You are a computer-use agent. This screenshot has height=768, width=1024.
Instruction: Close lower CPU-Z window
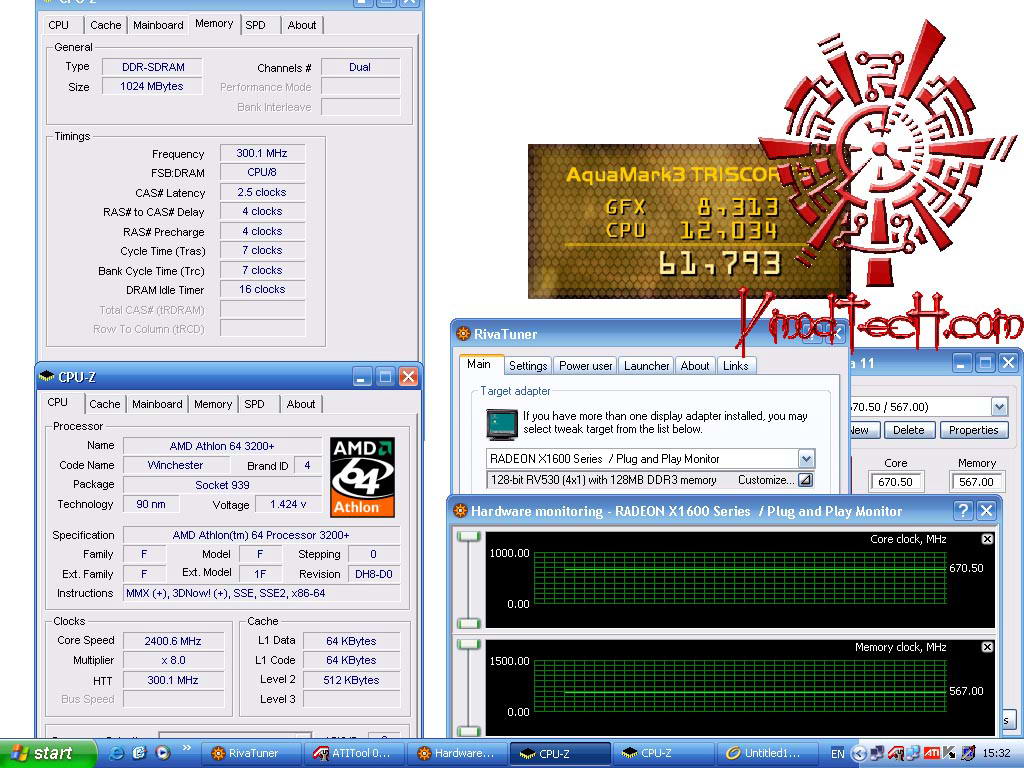point(408,377)
